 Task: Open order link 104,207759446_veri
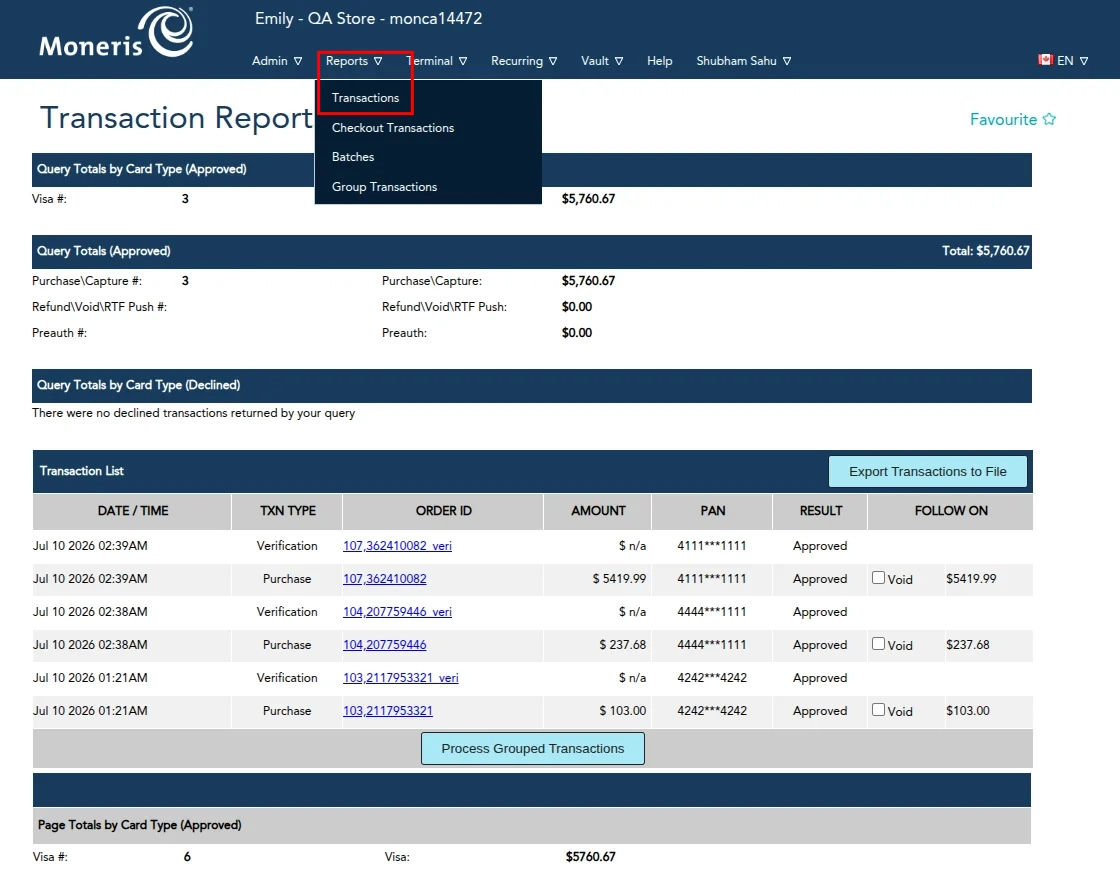(x=397, y=611)
